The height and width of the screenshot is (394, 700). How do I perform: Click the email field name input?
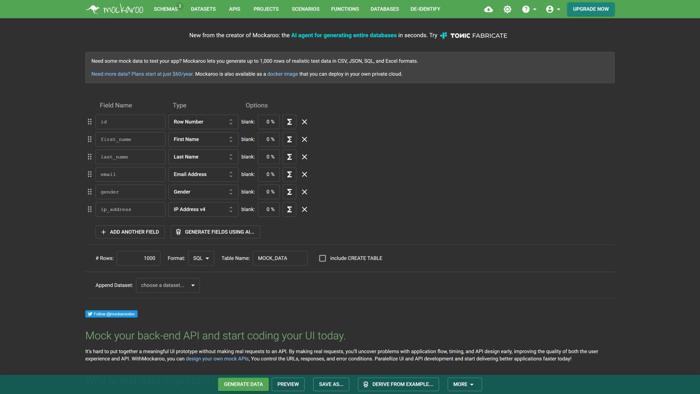click(130, 174)
